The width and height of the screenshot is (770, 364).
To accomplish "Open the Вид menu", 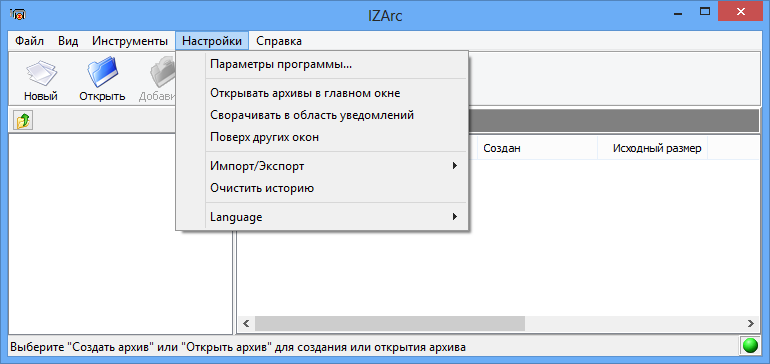I will (x=68, y=41).
